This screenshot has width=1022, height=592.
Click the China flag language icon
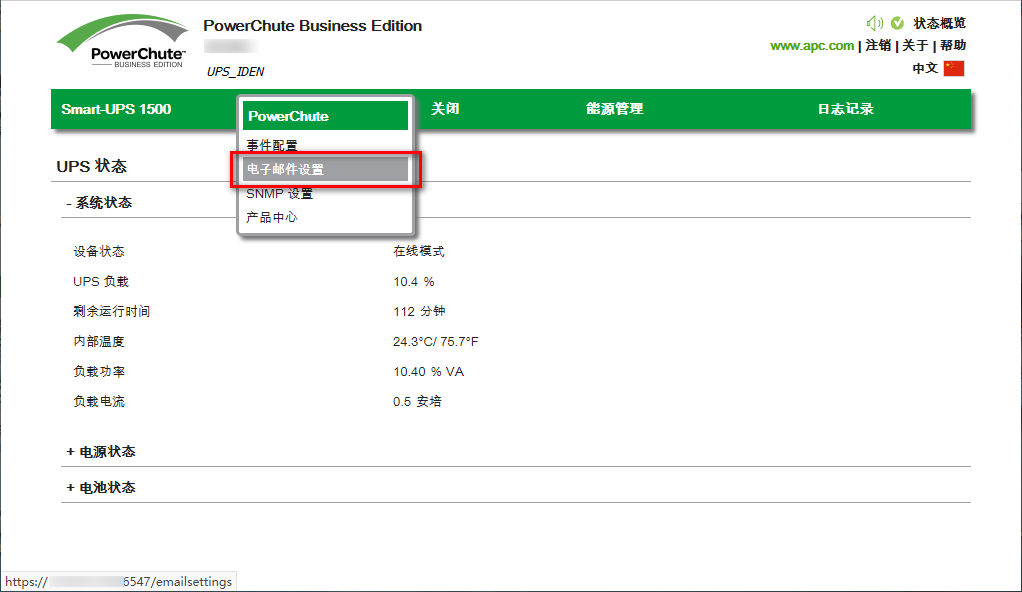tap(954, 68)
